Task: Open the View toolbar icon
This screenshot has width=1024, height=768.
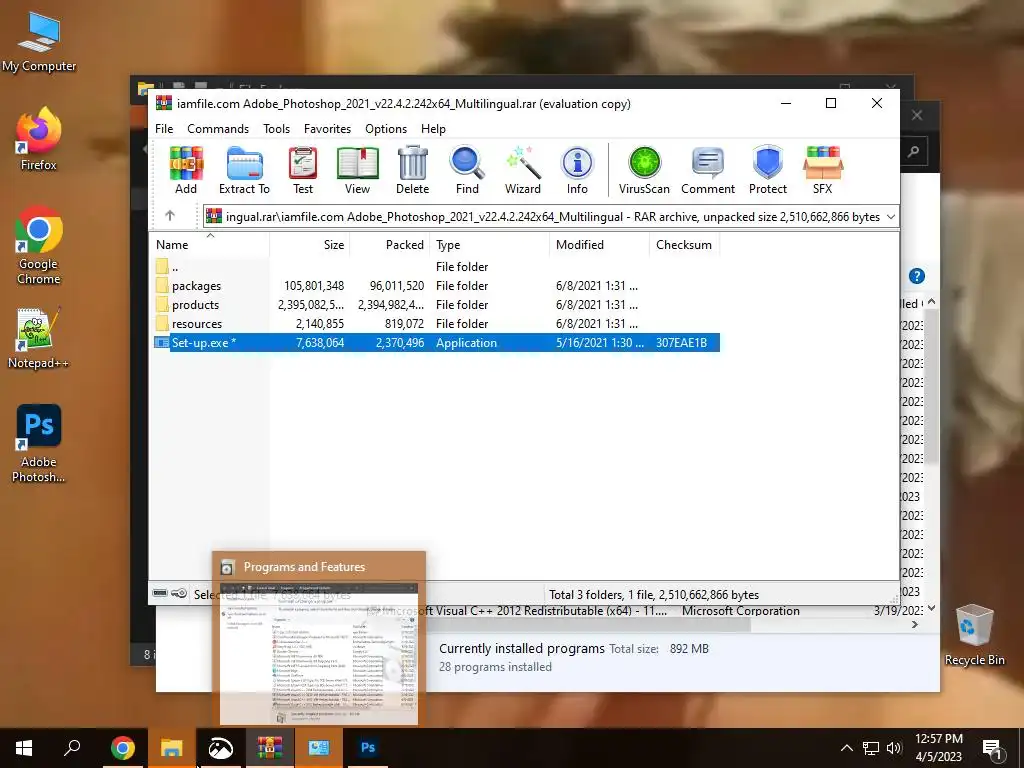Action: coord(357,169)
